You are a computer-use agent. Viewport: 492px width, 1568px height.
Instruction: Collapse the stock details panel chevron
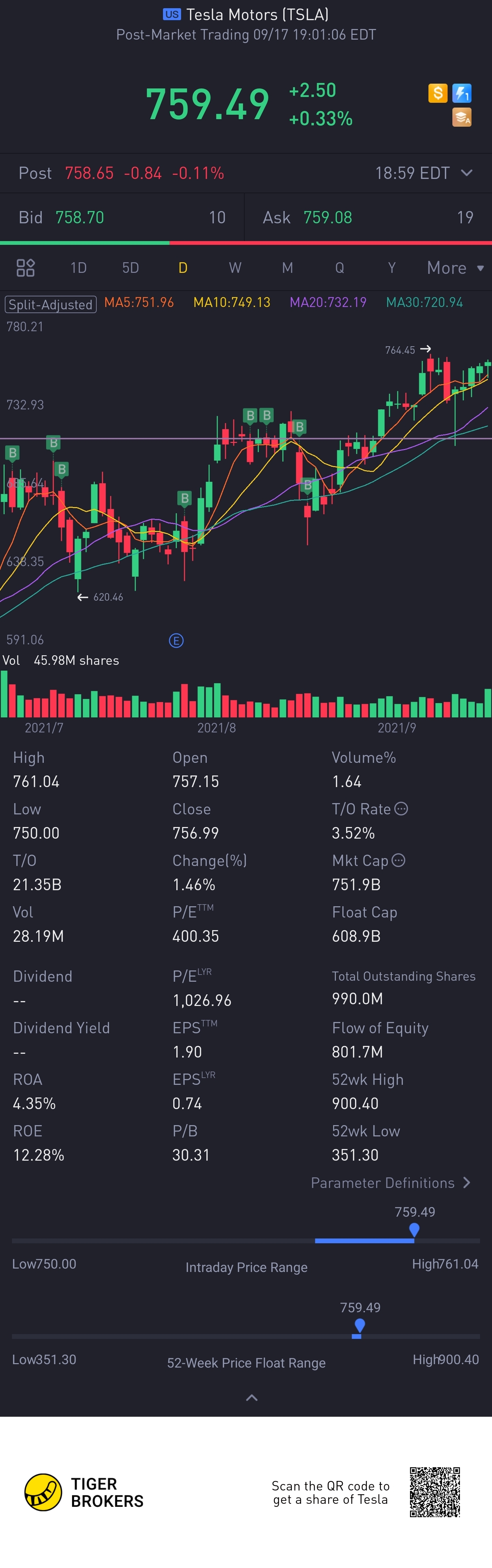point(251,1398)
